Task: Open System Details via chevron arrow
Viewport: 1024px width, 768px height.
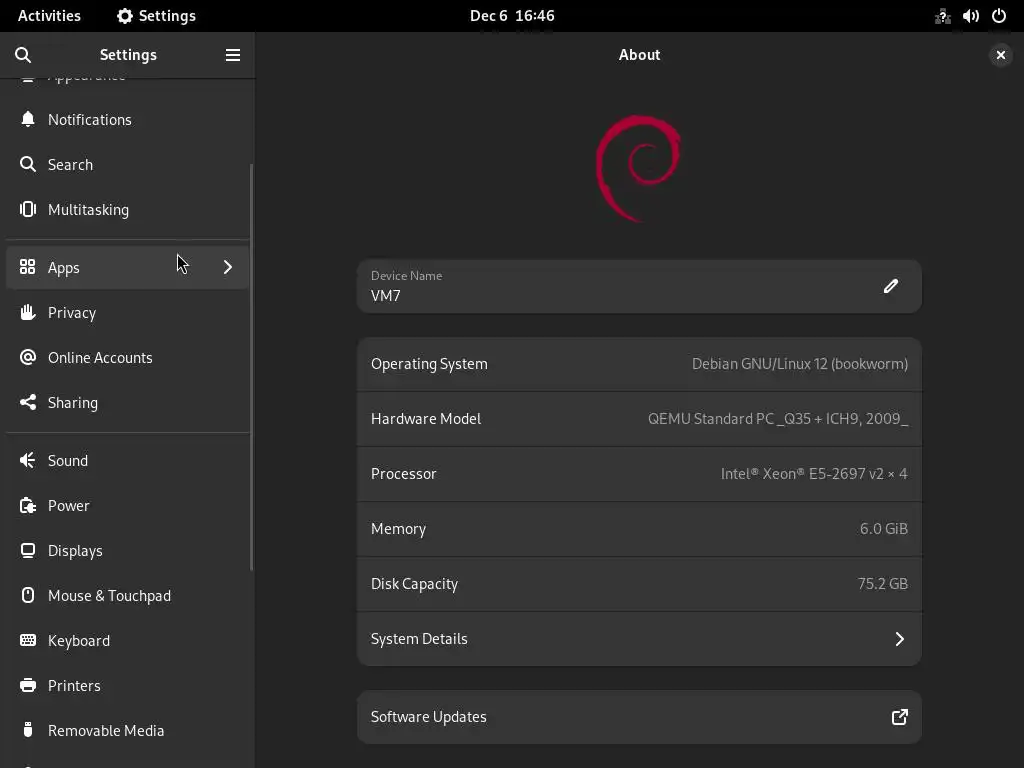Action: click(899, 639)
